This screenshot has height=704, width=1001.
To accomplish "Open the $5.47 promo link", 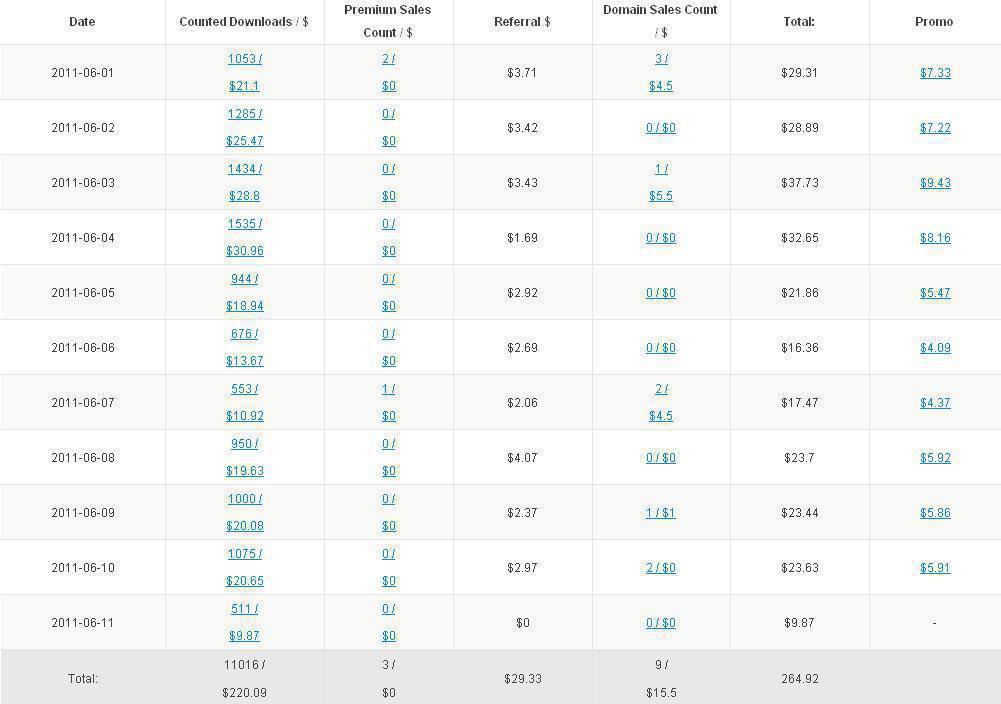I will [935, 293].
